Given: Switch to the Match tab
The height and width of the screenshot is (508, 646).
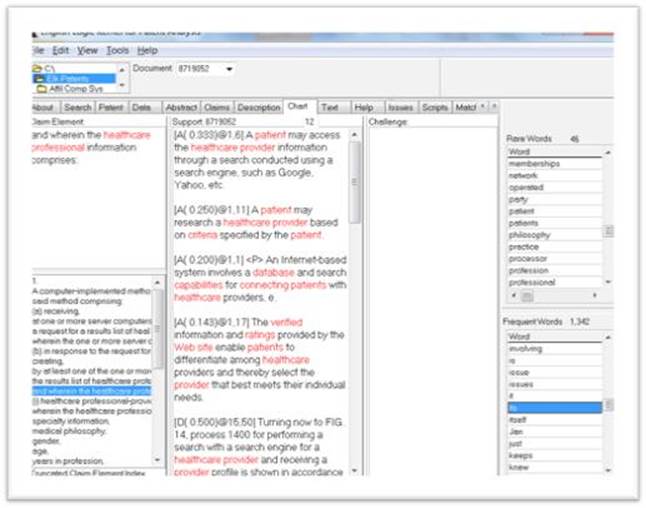Looking at the screenshot, I should [x=466, y=108].
